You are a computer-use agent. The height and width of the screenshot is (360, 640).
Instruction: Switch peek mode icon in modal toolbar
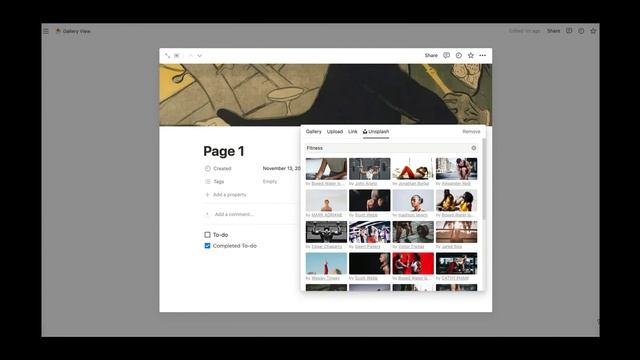click(177, 56)
